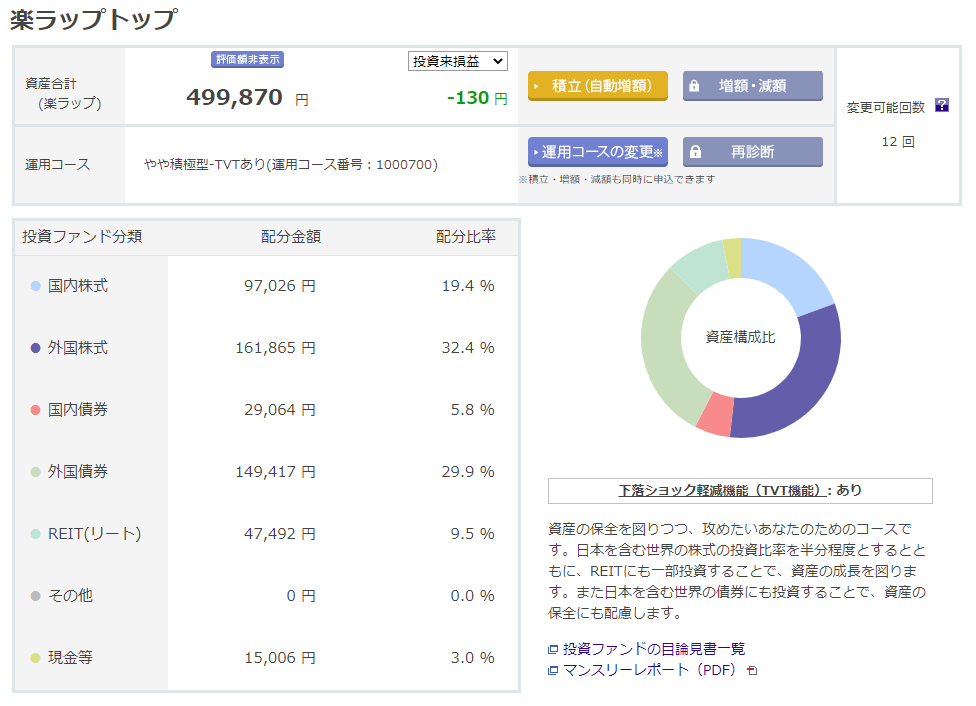The width and height of the screenshot is (976, 706).
Task: Click the lock icon on 増額・減額
Action: click(x=696, y=86)
